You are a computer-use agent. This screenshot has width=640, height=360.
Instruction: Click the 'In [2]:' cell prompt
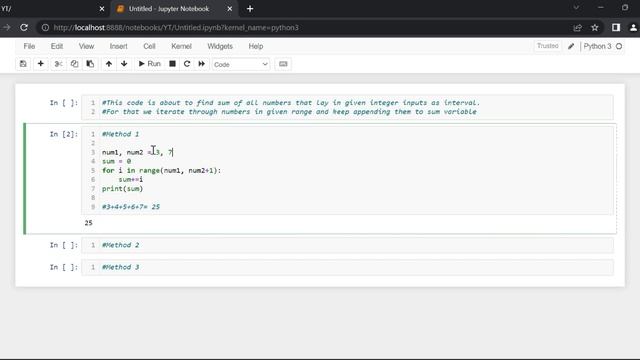click(x=64, y=134)
